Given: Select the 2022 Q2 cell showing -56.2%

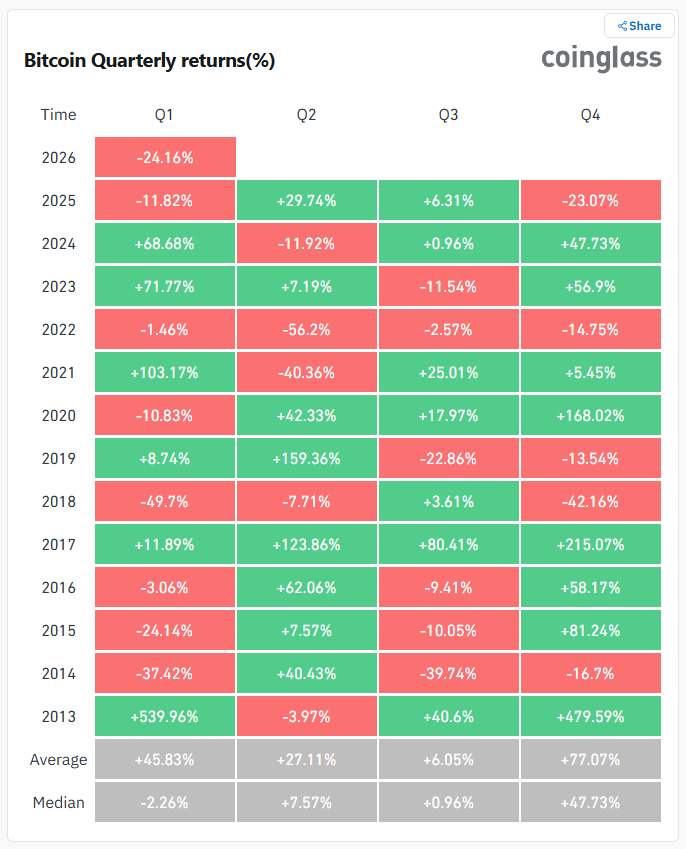Looking at the screenshot, I should (x=307, y=330).
